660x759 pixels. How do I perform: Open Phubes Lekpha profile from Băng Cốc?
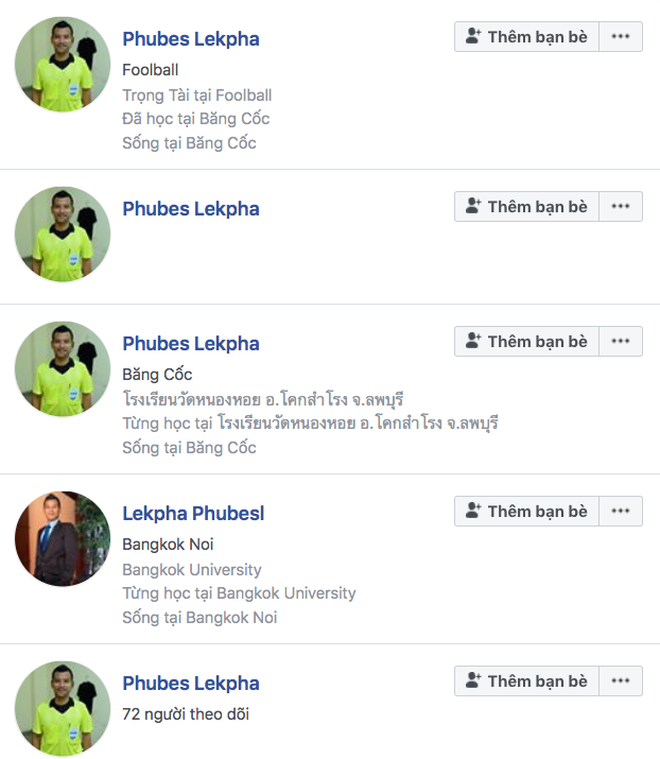point(190,343)
